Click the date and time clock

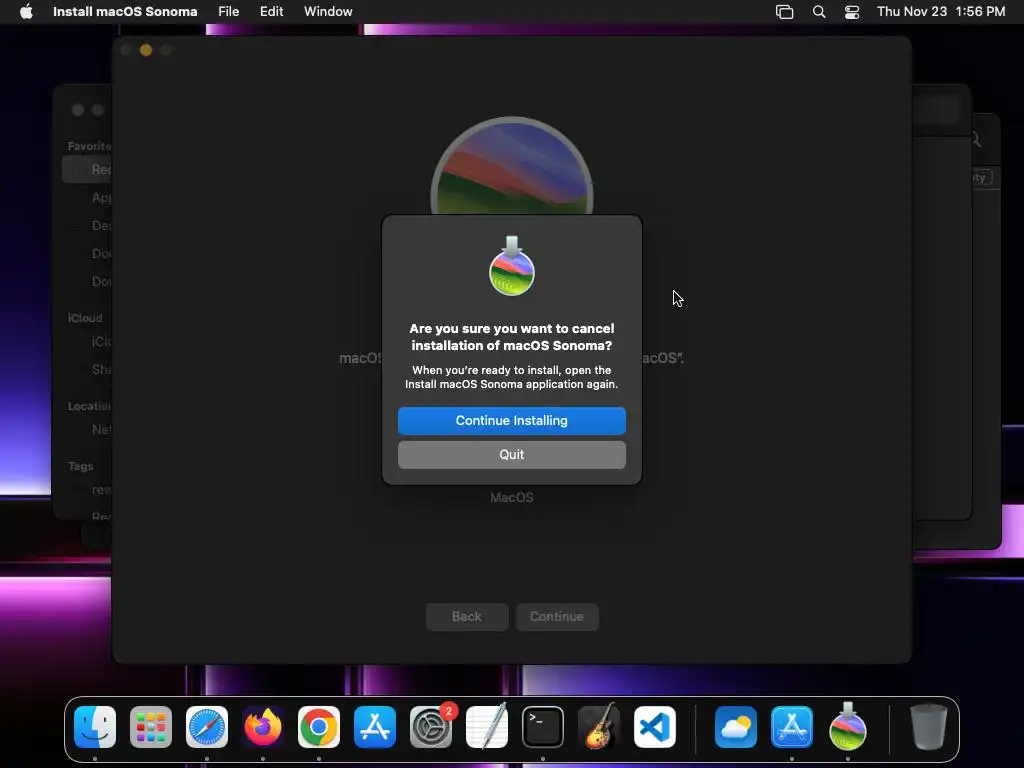point(940,12)
